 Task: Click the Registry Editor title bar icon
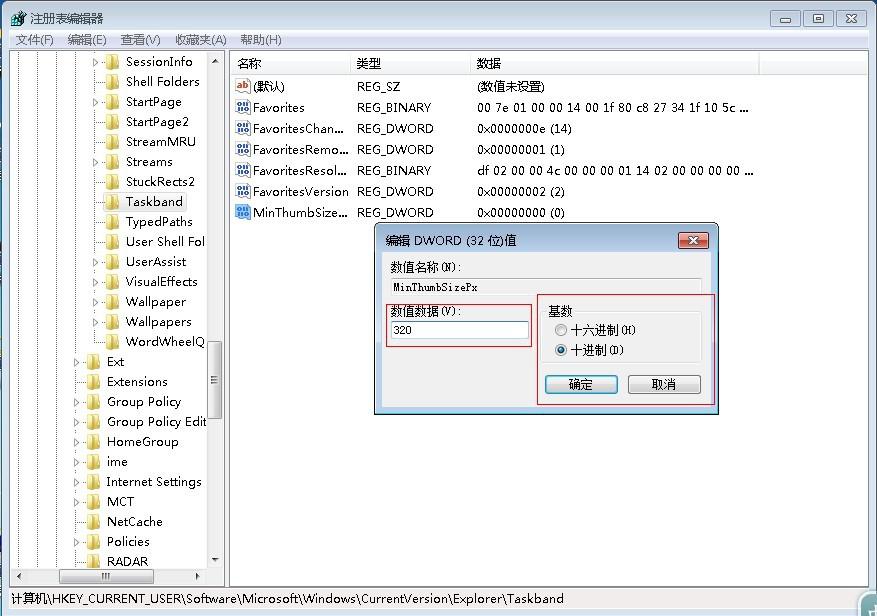coord(18,18)
